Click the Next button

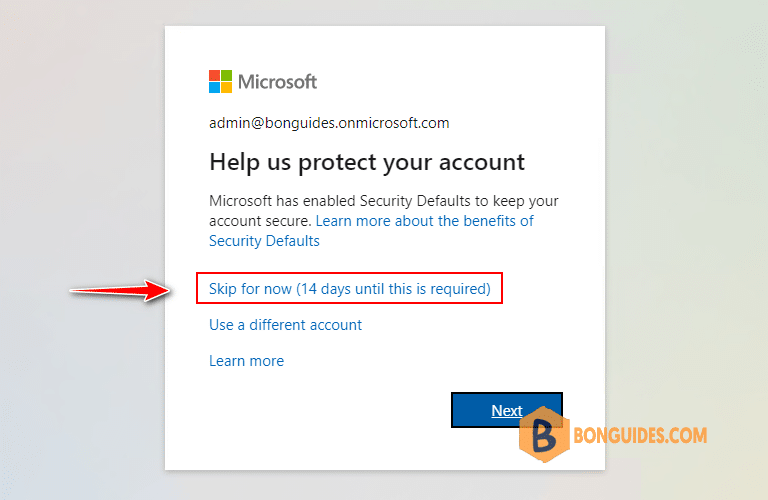[506, 410]
